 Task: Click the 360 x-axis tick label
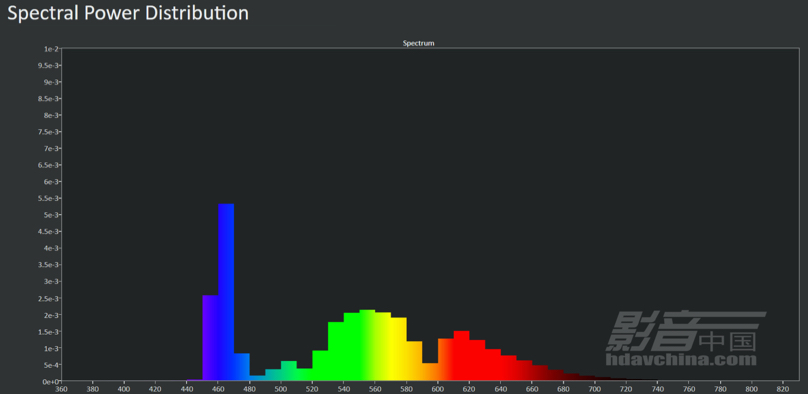tap(61, 389)
